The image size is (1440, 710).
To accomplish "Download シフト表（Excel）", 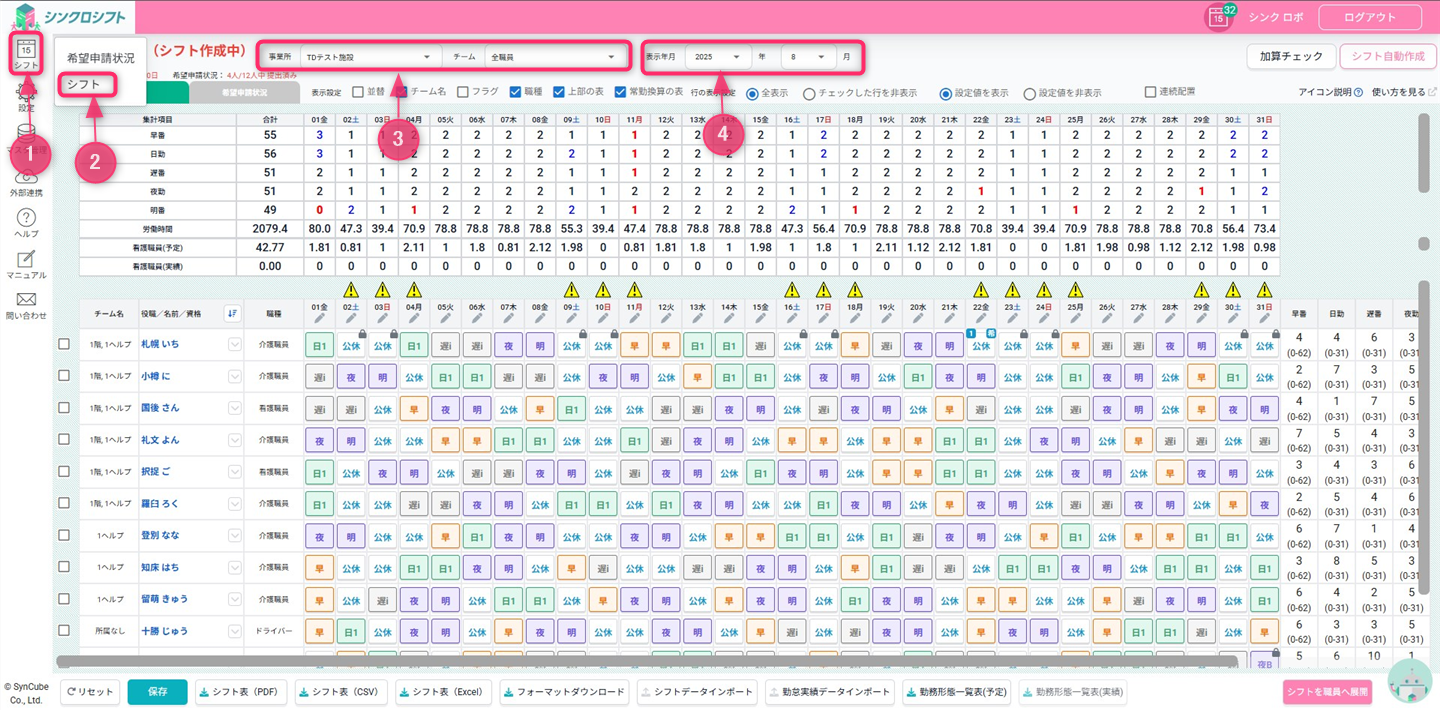I will 444,691.
